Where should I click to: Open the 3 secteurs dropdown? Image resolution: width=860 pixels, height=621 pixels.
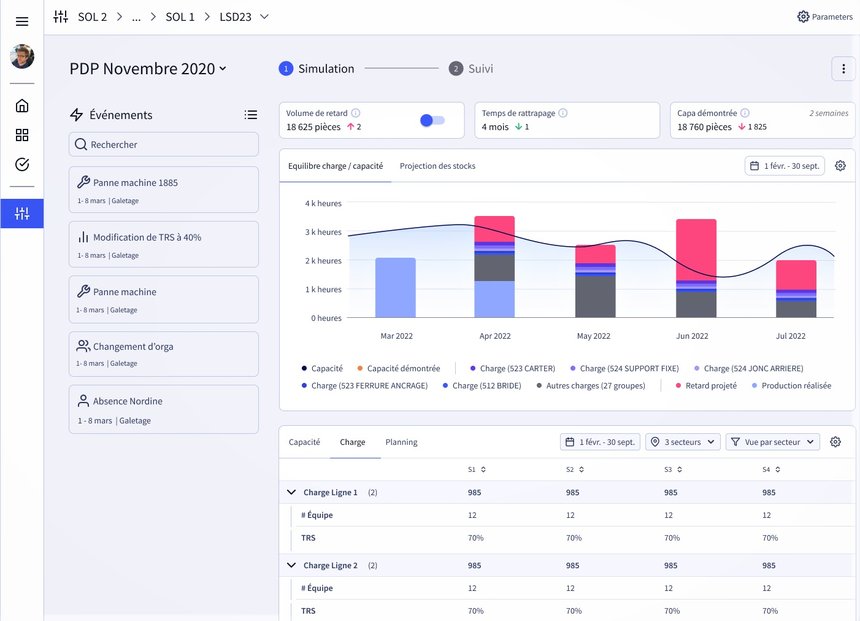click(x=682, y=442)
